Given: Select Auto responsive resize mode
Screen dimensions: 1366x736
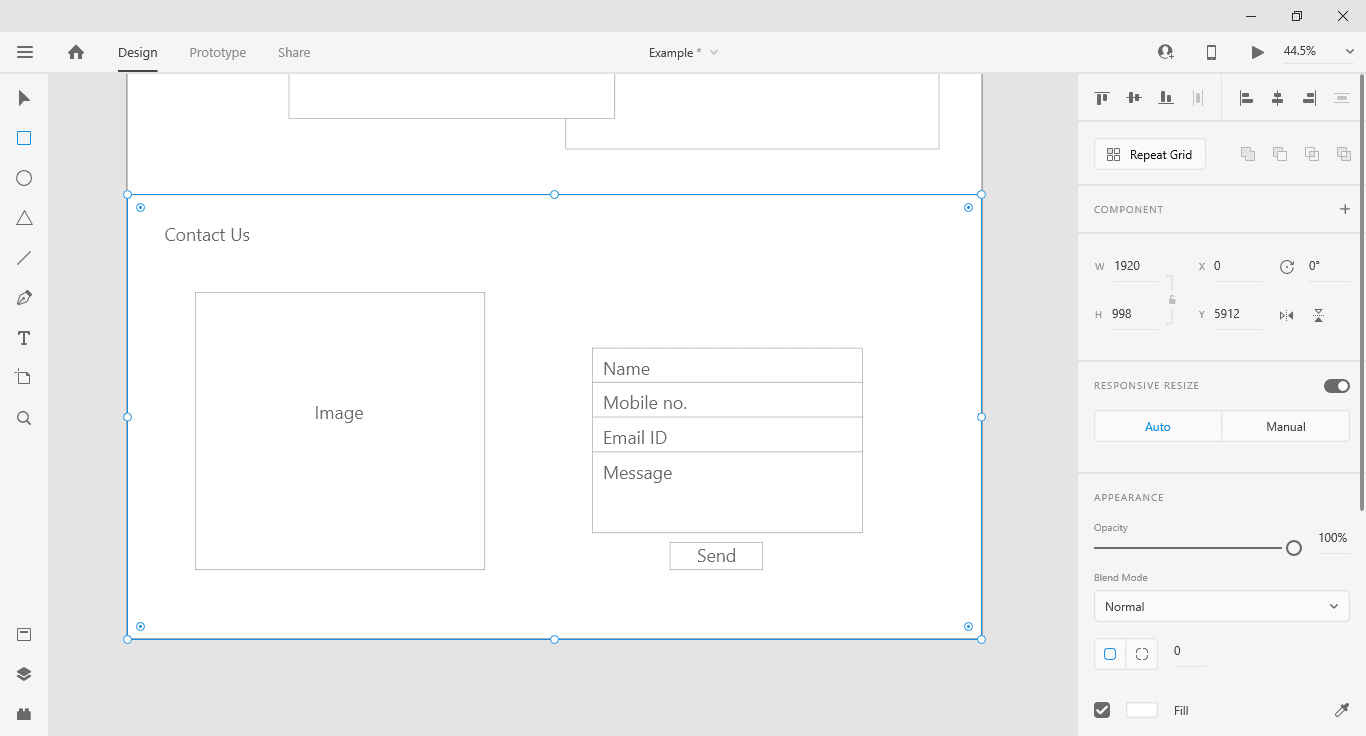Looking at the screenshot, I should 1158,426.
